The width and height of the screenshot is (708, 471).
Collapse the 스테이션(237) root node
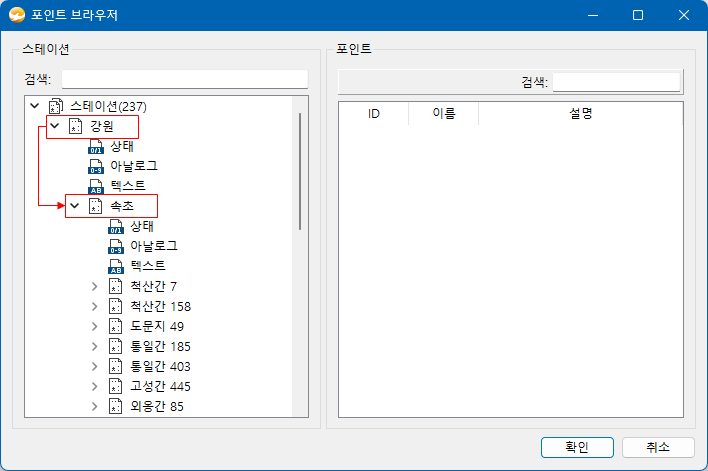tap(35, 106)
